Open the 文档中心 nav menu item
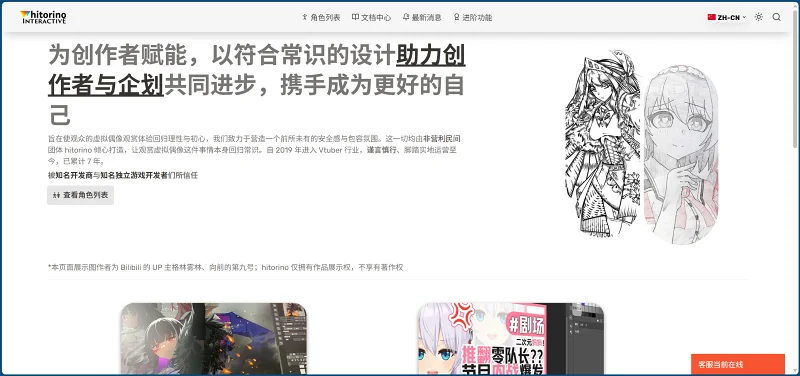 tap(371, 17)
